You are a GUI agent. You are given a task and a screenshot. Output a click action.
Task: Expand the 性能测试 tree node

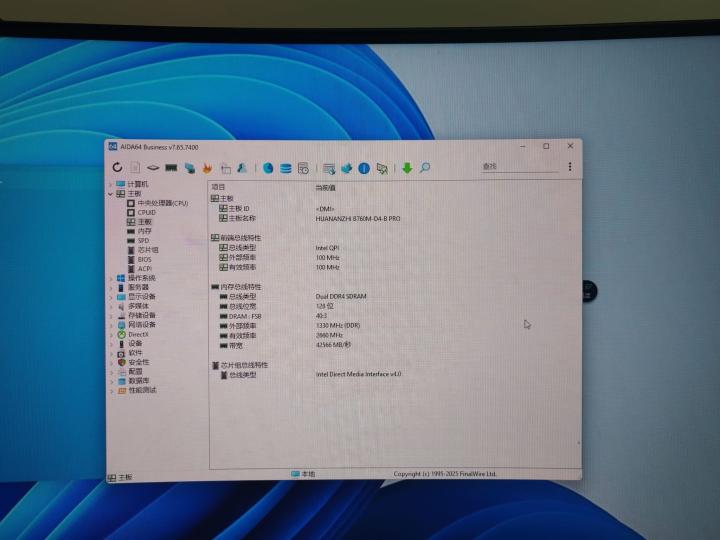tap(111, 391)
